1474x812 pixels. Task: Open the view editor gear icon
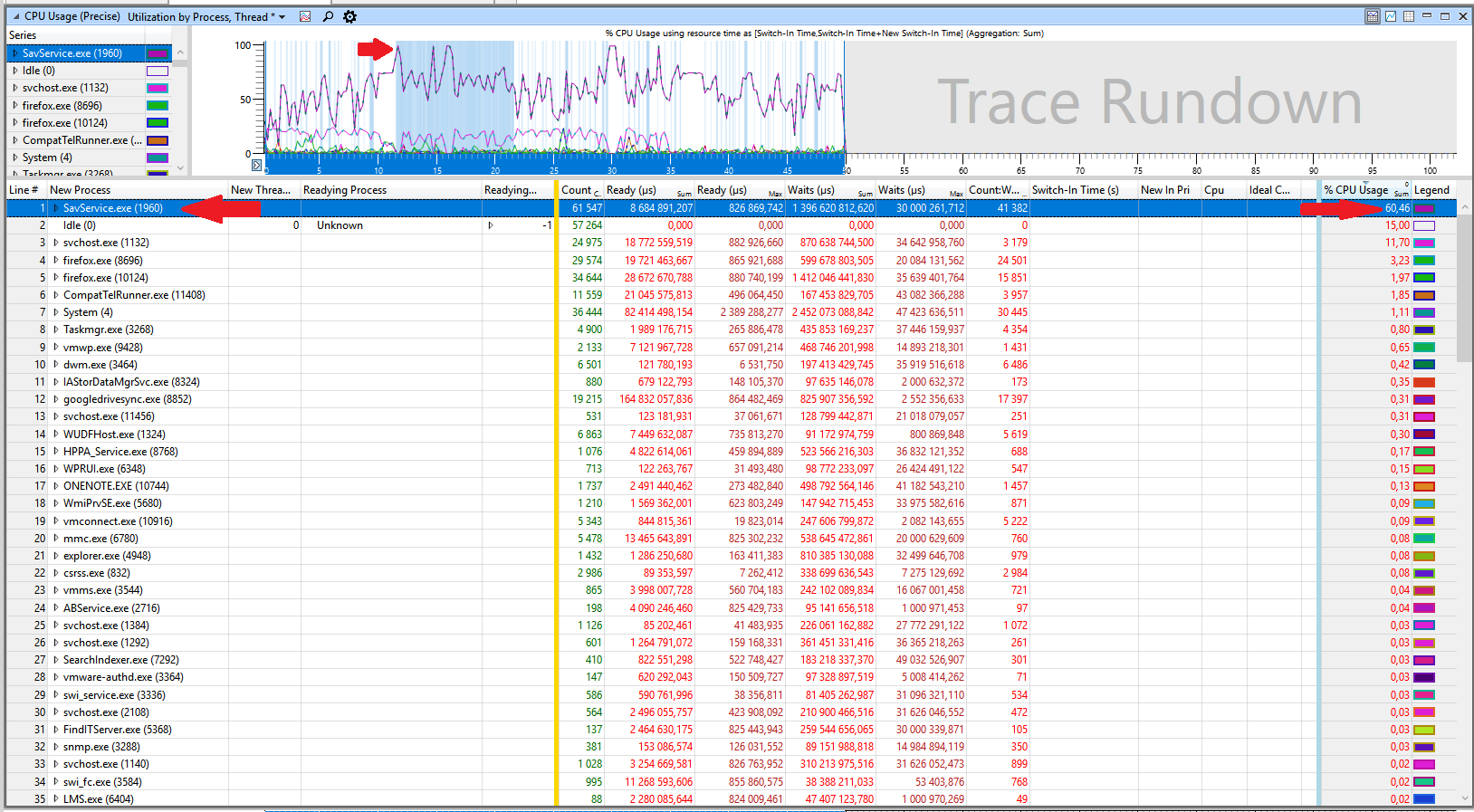pos(350,16)
